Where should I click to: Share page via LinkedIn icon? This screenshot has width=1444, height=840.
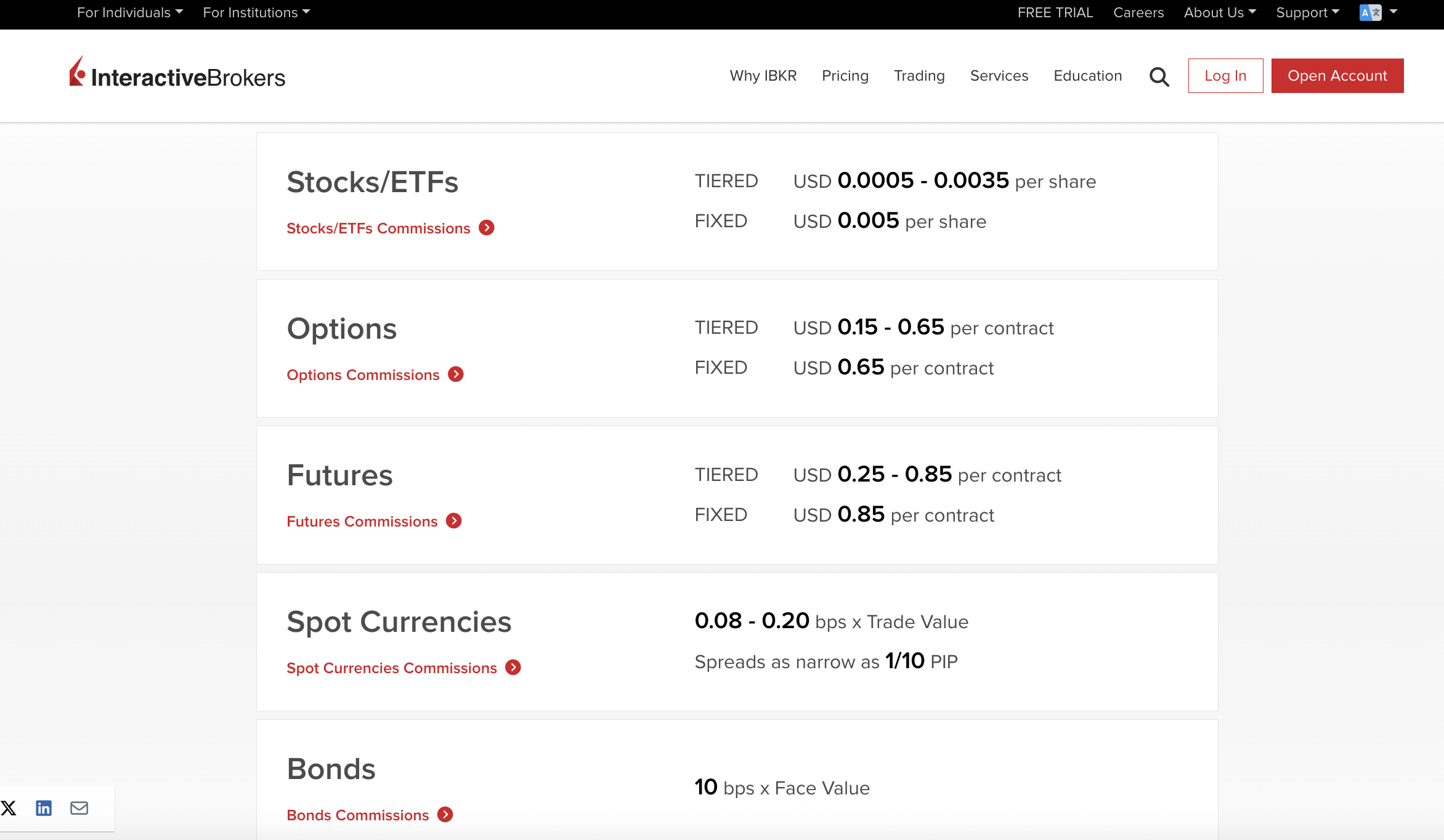click(44, 808)
